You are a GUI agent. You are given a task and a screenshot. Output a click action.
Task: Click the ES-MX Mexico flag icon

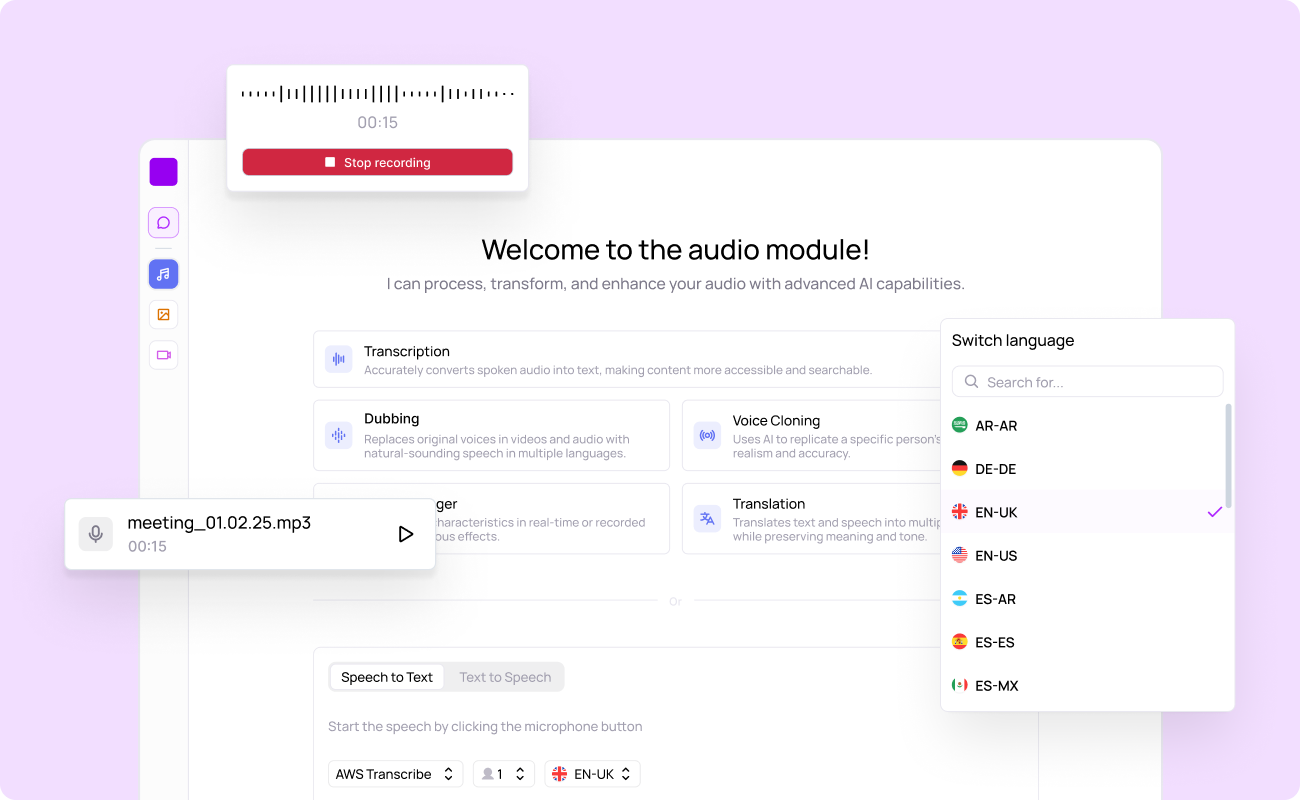pos(960,685)
